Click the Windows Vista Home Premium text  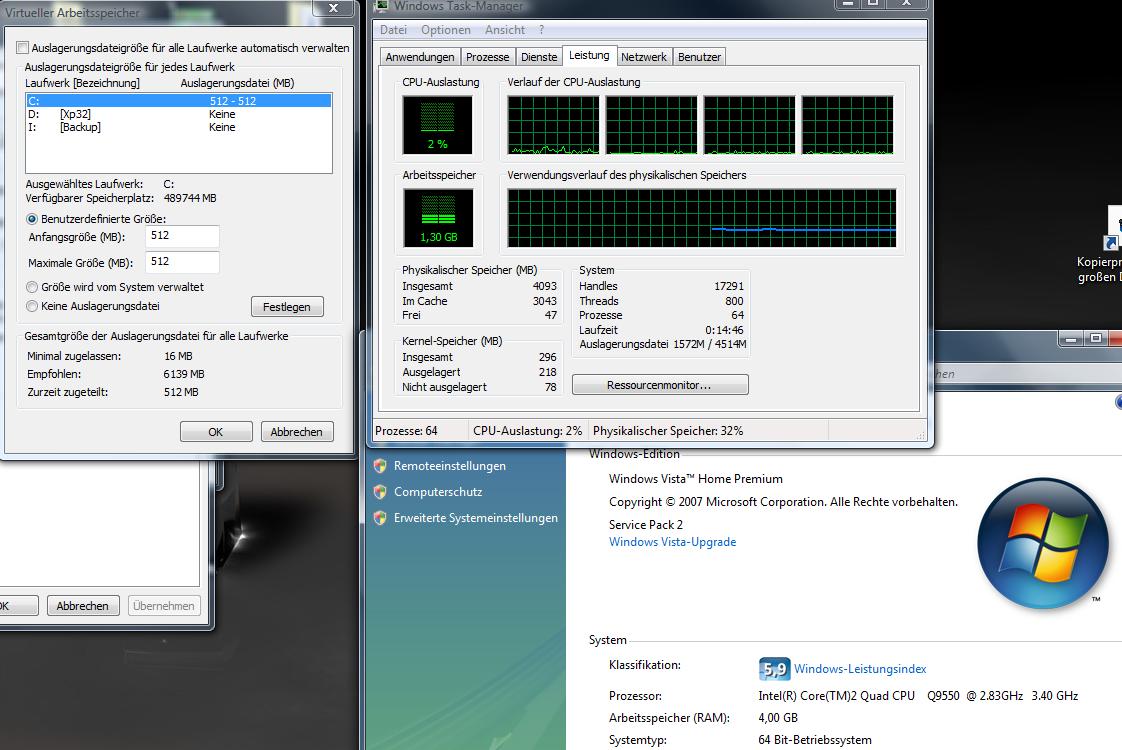696,479
